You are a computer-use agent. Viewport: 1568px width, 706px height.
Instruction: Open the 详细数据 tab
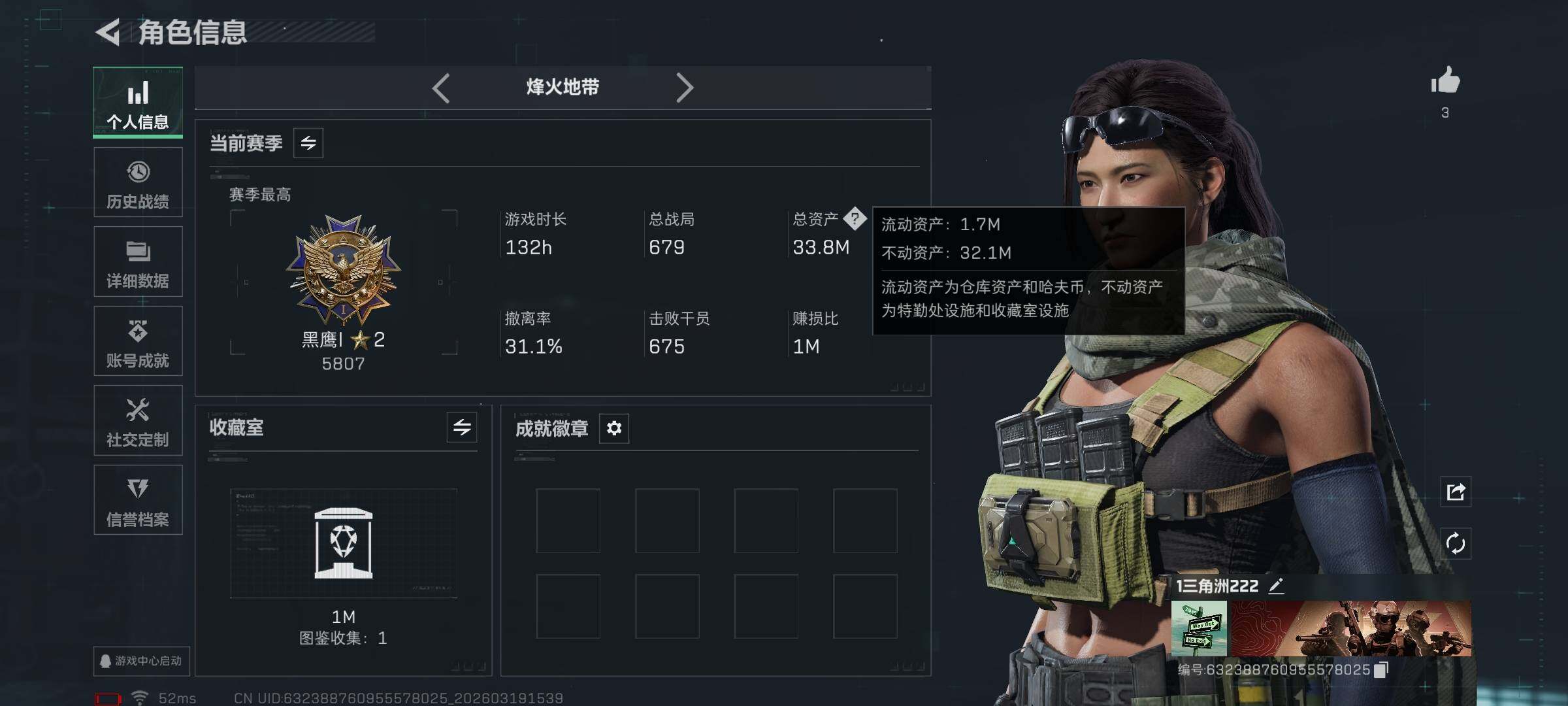pos(138,261)
